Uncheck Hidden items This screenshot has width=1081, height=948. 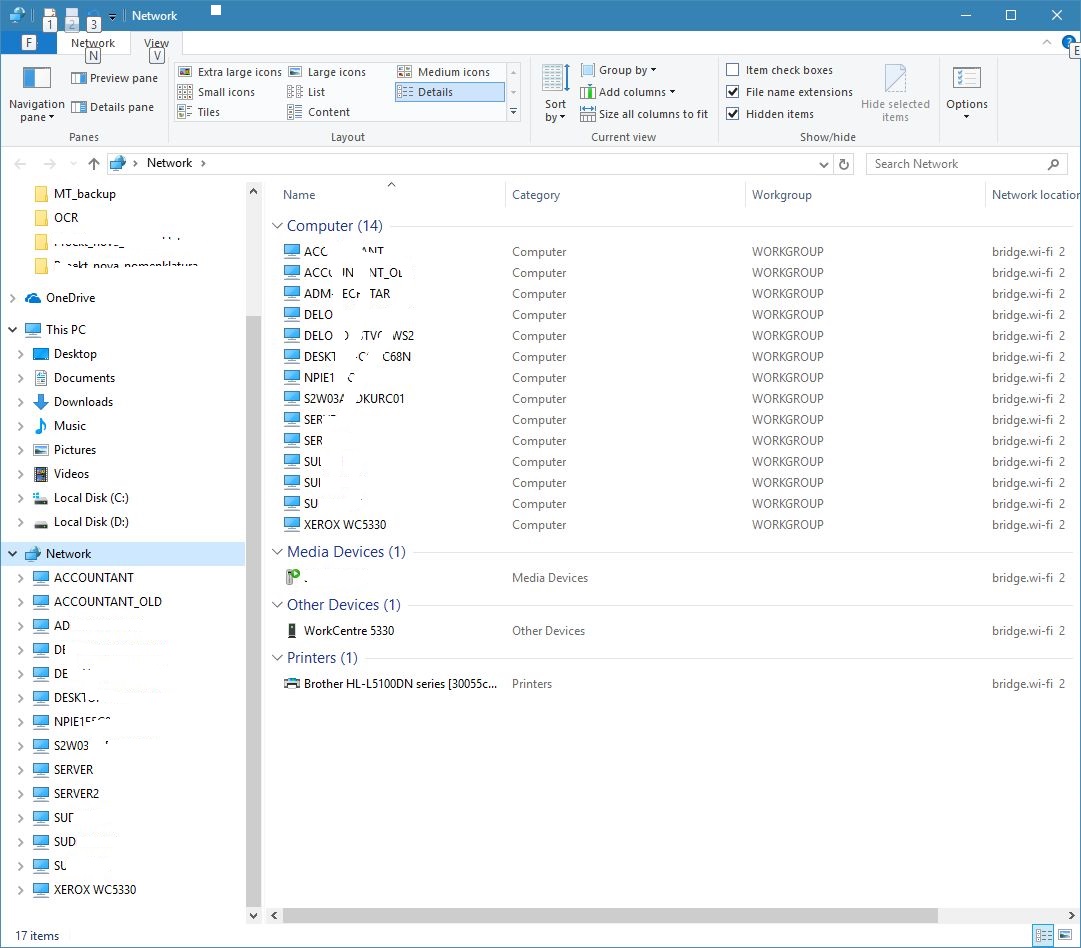coord(733,114)
